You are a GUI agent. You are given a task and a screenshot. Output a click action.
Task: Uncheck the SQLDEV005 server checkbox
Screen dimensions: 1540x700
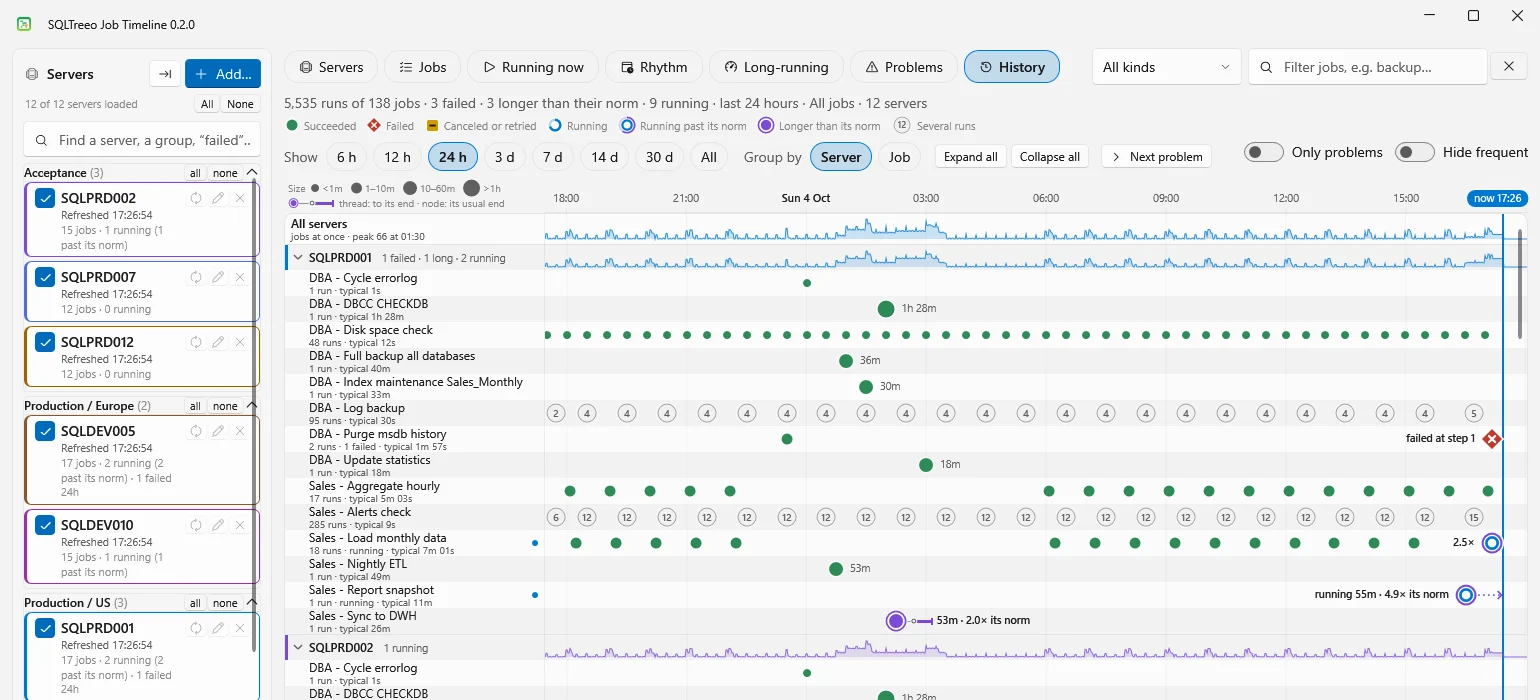[45, 431]
